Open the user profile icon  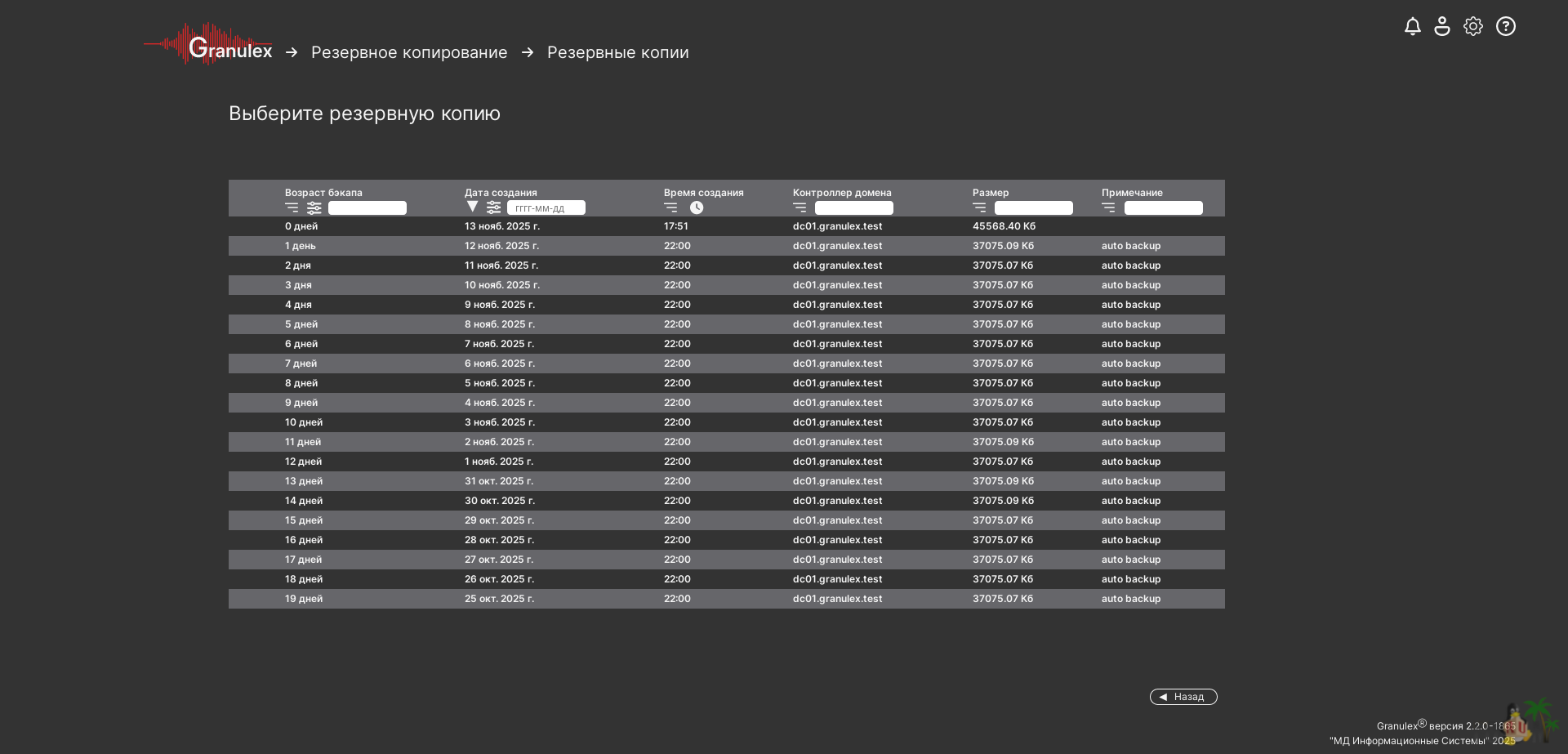point(1442,27)
